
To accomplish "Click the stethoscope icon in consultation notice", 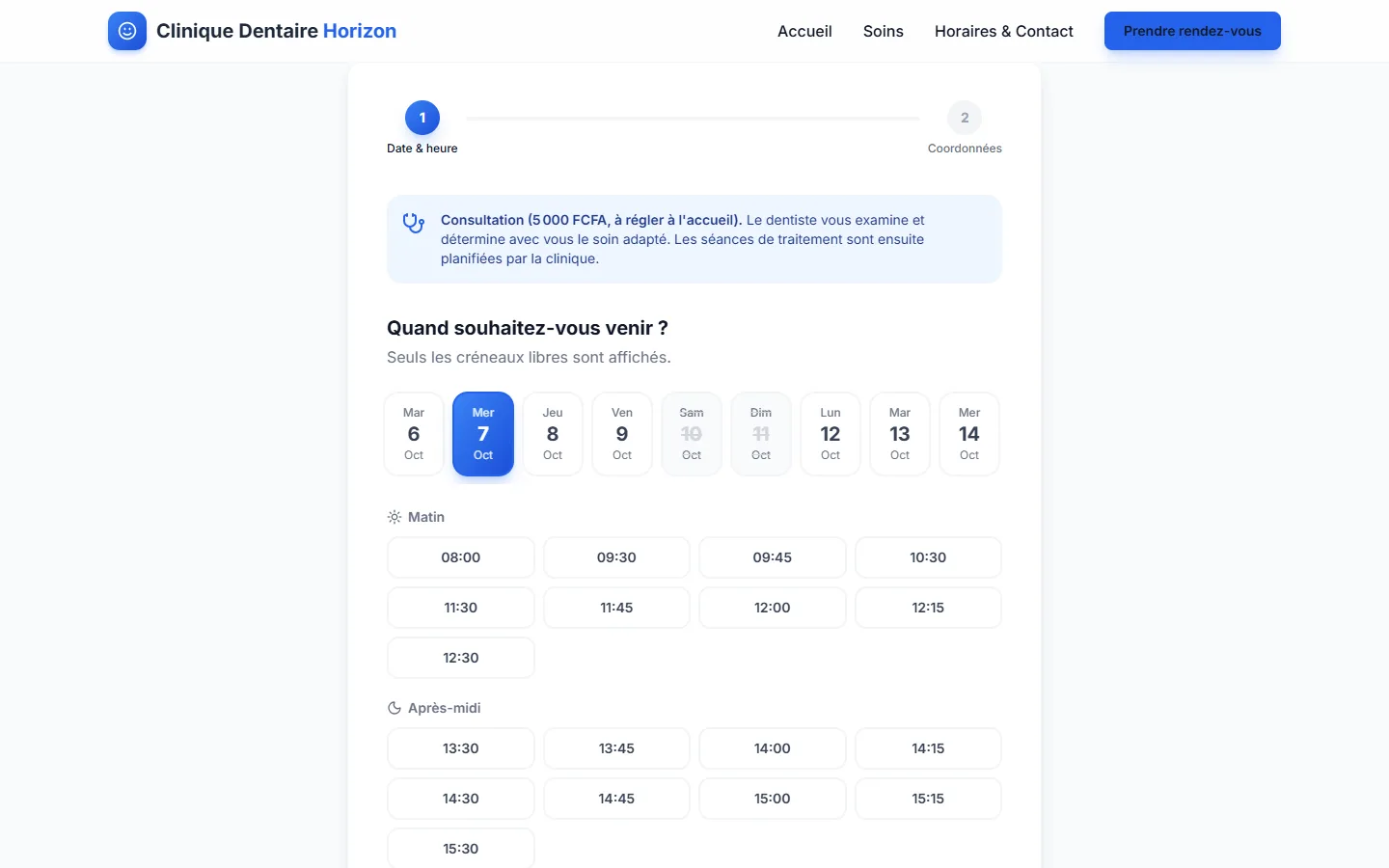I will click(414, 223).
